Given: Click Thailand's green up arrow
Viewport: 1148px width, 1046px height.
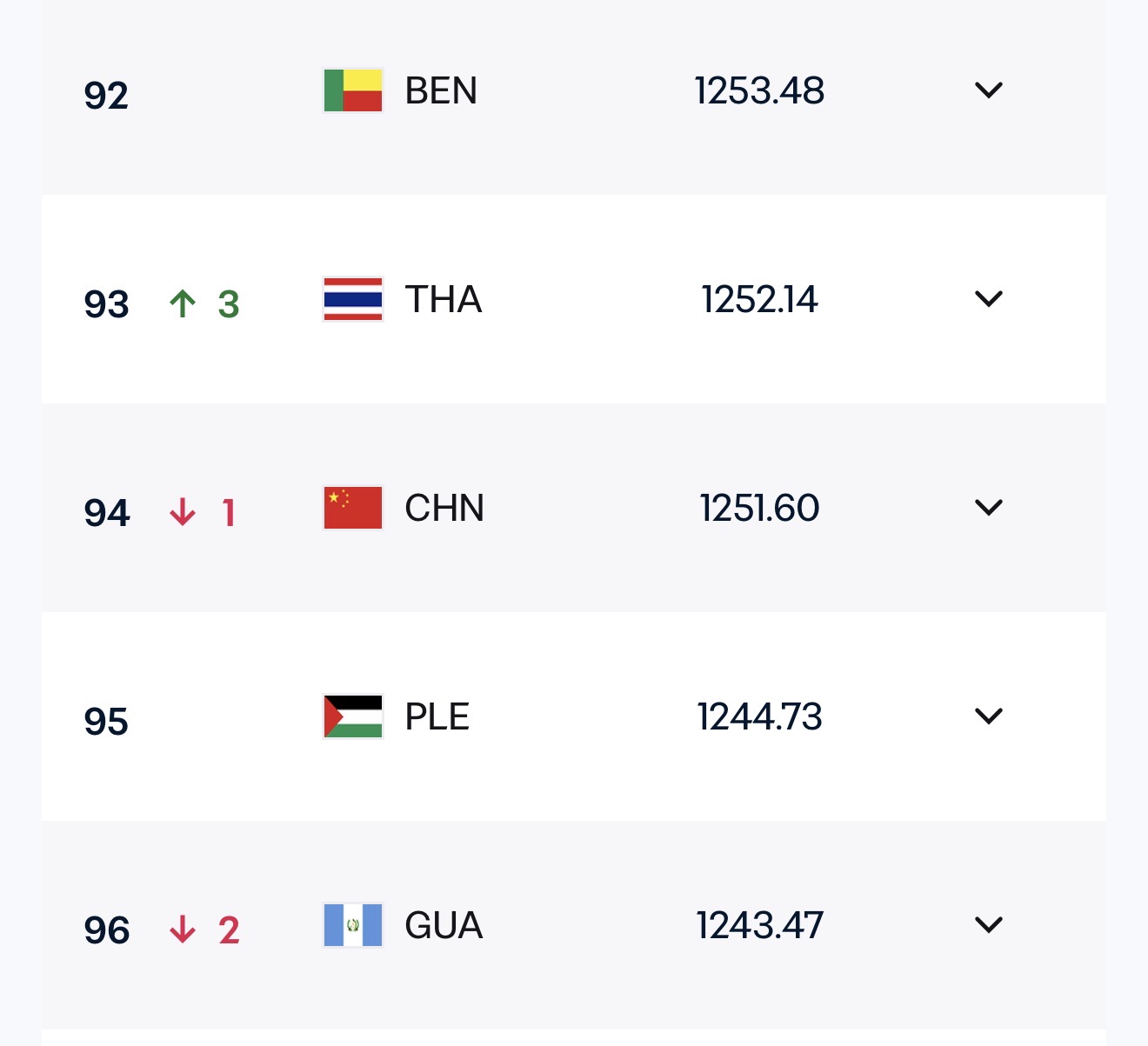Looking at the screenshot, I should point(183,303).
